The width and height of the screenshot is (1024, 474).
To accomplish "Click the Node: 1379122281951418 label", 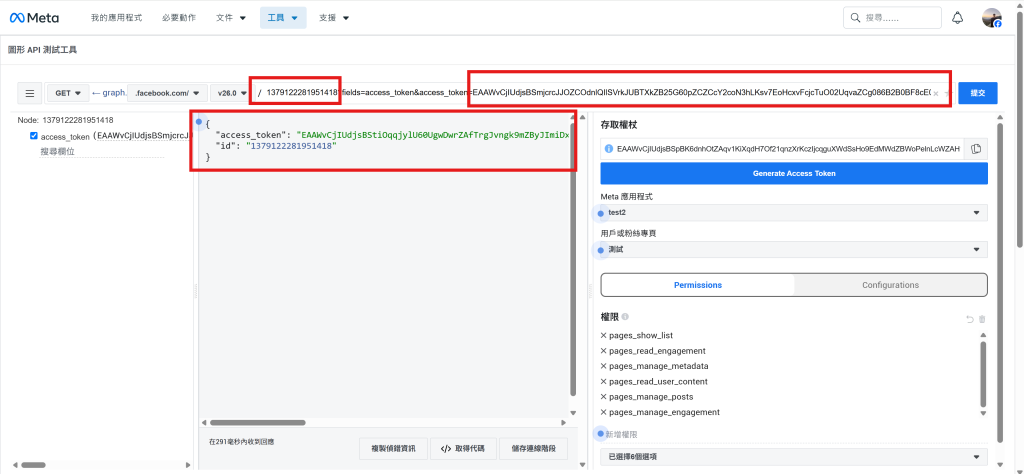I will [x=65, y=120].
